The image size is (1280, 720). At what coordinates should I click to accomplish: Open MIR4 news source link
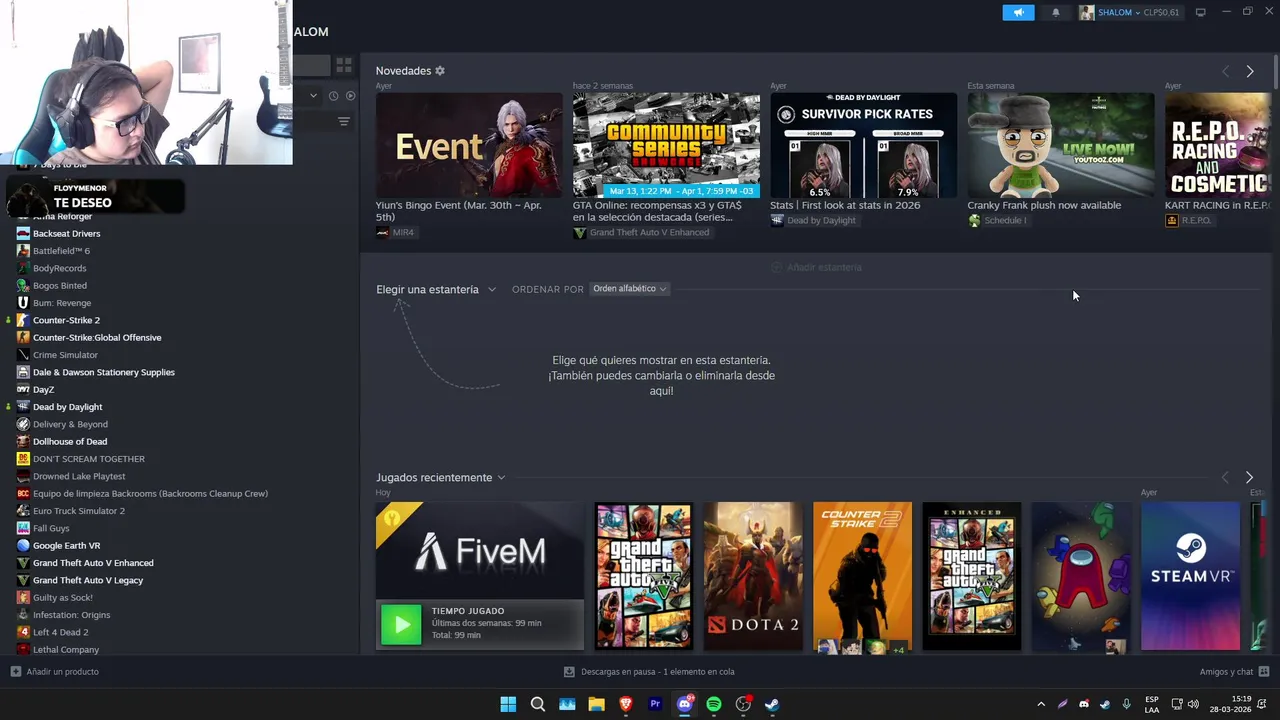(403, 232)
